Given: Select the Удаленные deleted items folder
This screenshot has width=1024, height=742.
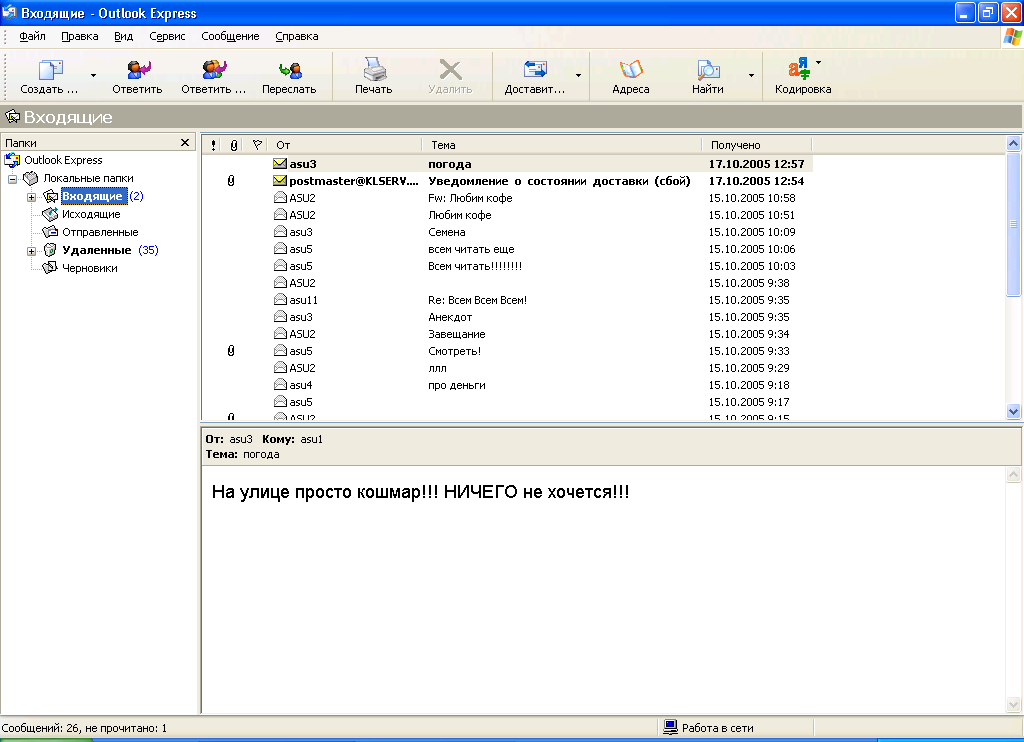Looking at the screenshot, I should coord(97,250).
